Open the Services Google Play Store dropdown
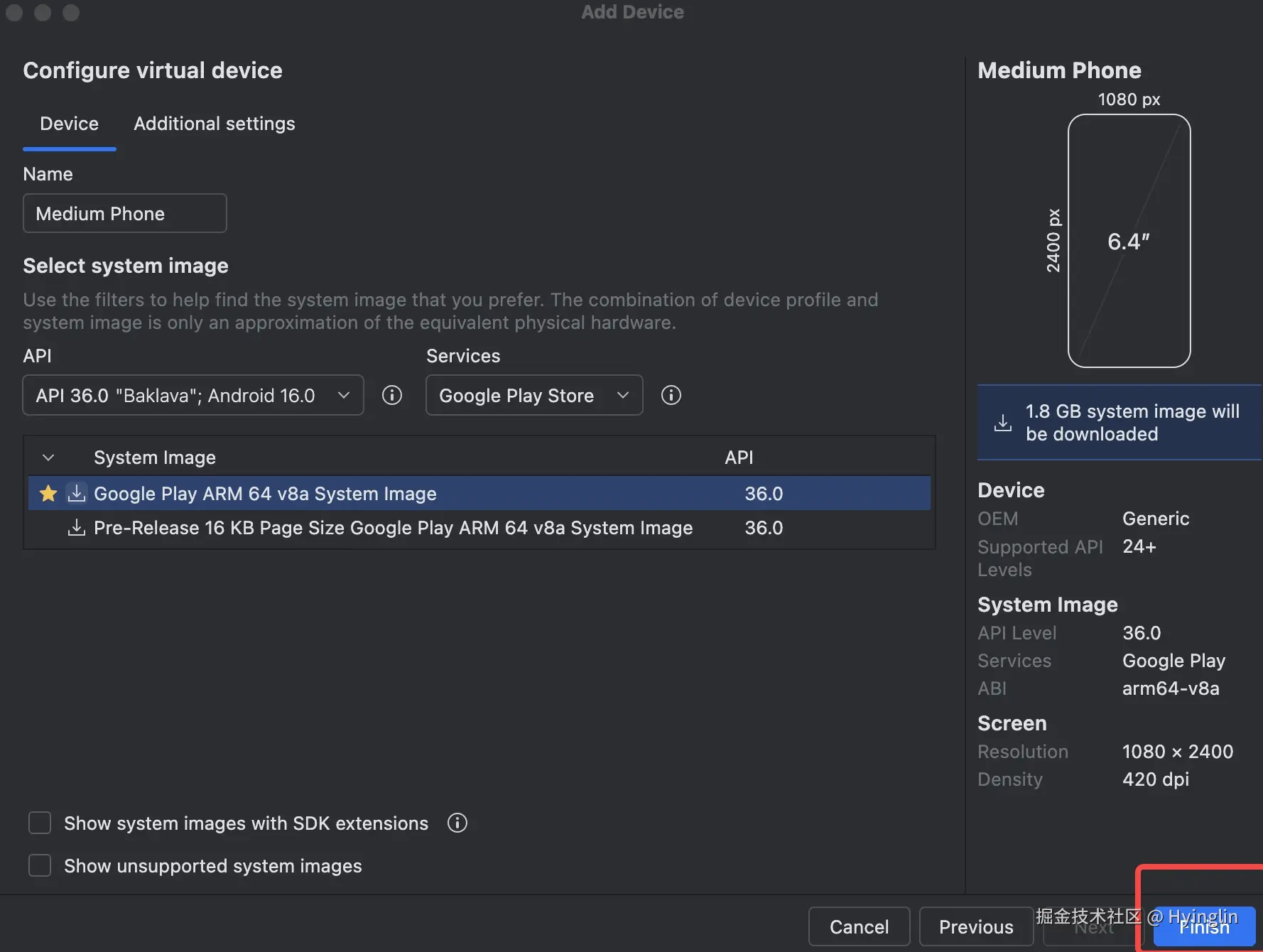Image resolution: width=1263 pixels, height=952 pixels. (x=533, y=395)
